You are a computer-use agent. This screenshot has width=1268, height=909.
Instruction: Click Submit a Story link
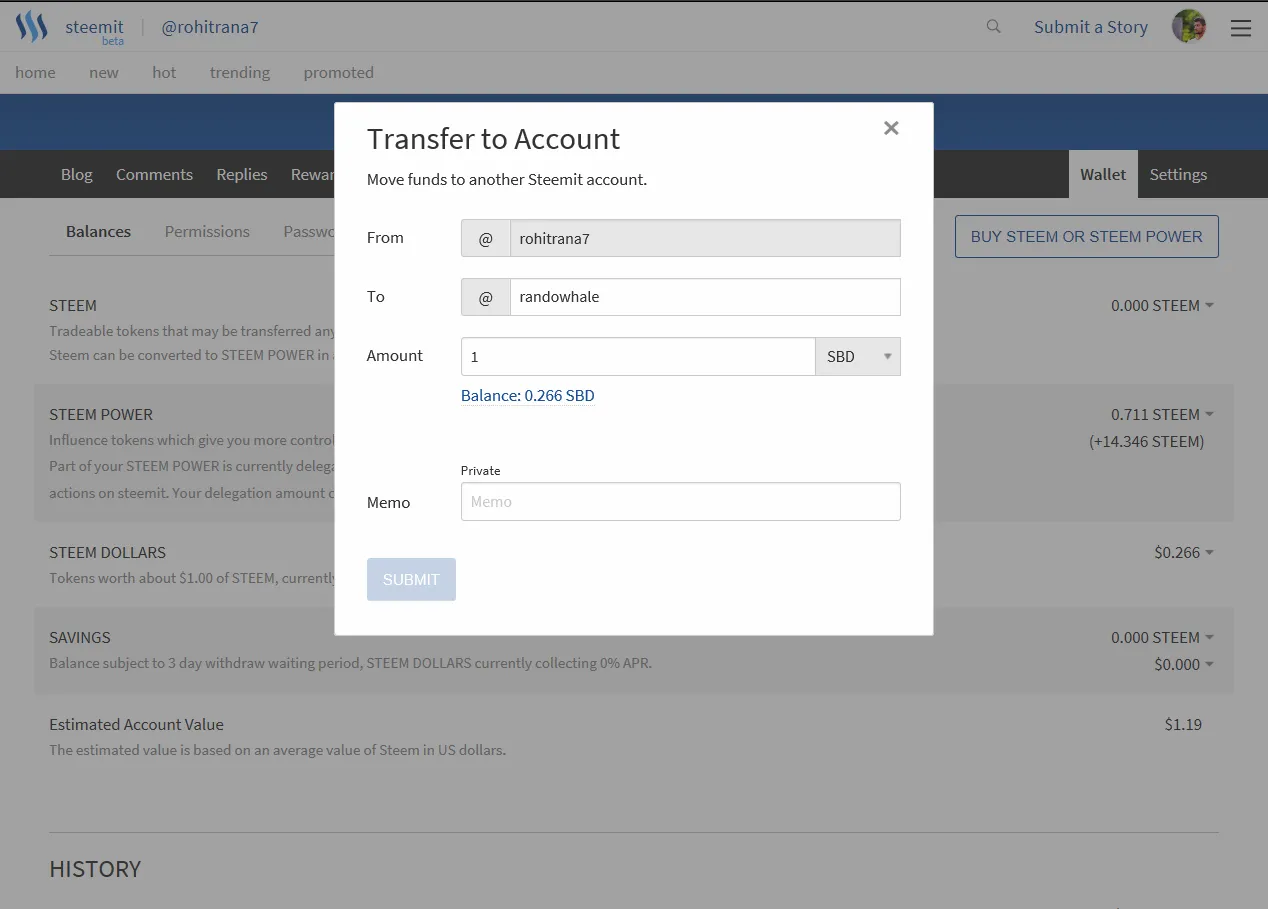point(1091,28)
